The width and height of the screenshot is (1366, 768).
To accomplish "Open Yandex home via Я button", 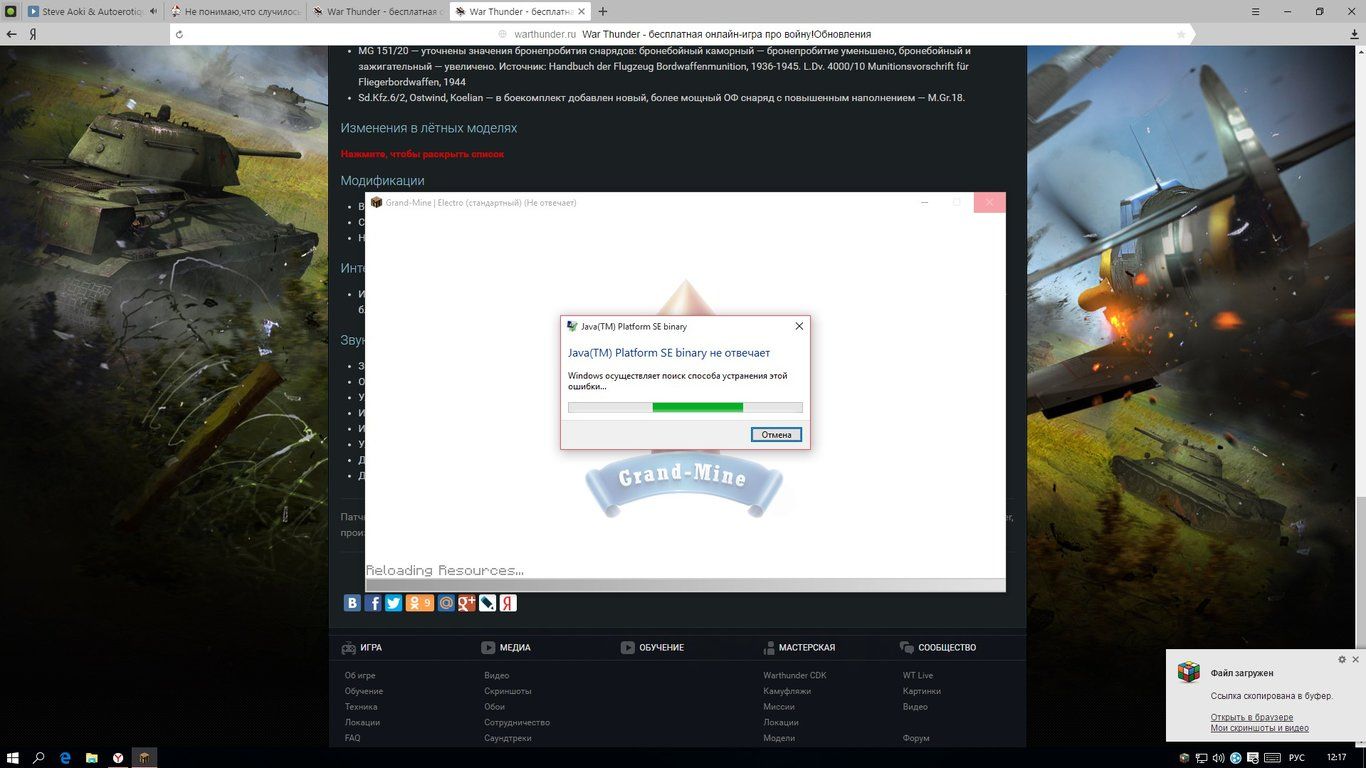I will point(33,34).
